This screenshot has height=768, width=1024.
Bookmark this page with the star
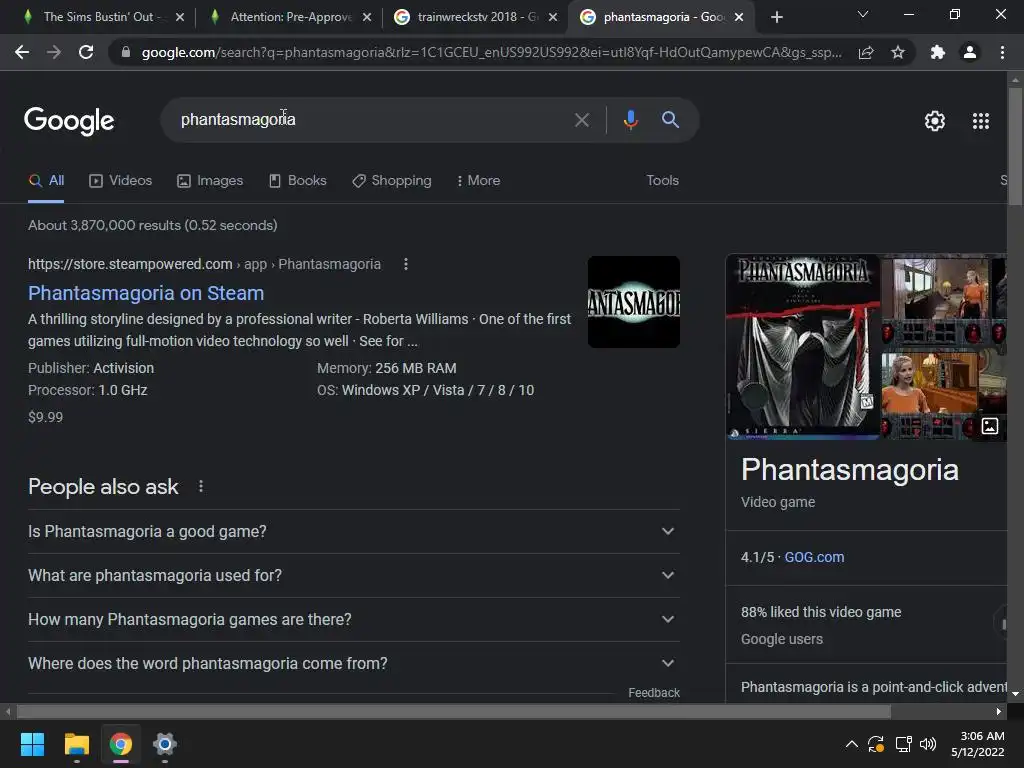pos(898,52)
